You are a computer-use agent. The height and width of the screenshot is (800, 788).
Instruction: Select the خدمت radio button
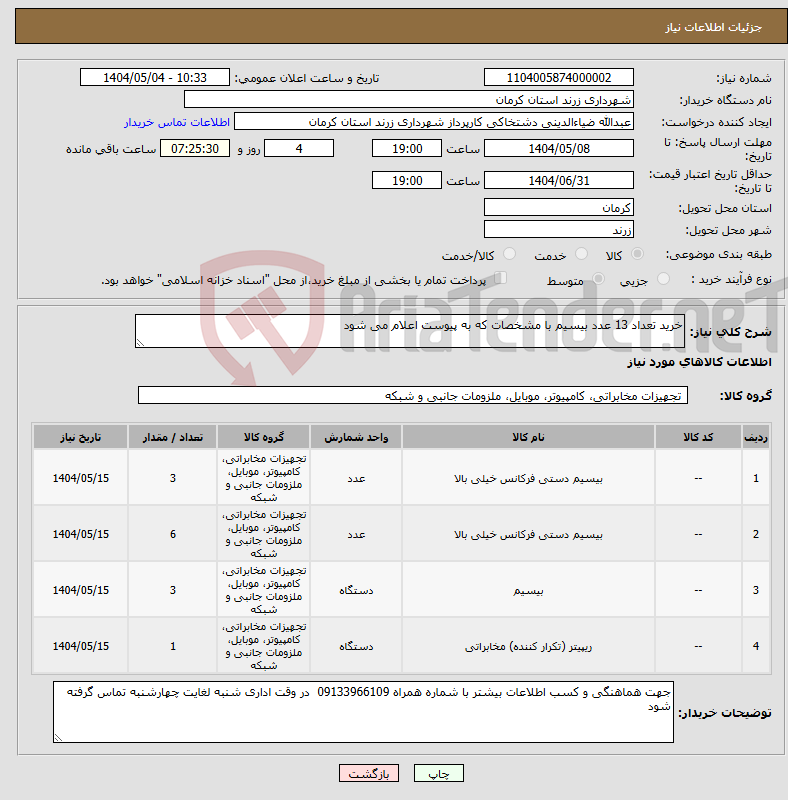pyautogui.click(x=581, y=254)
